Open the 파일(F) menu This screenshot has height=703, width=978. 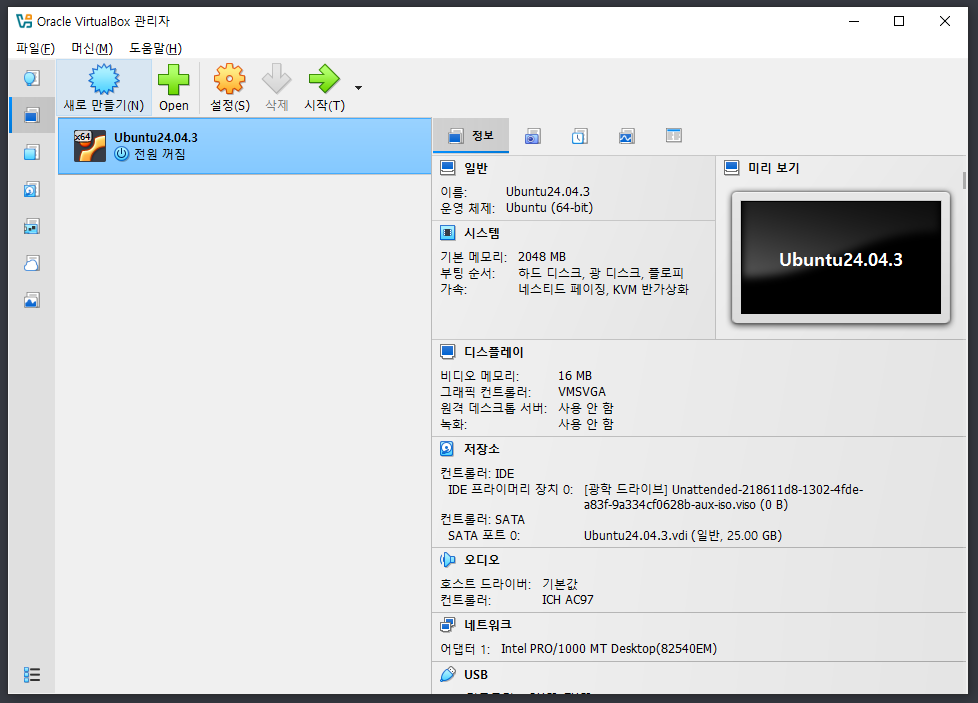click(x=36, y=48)
